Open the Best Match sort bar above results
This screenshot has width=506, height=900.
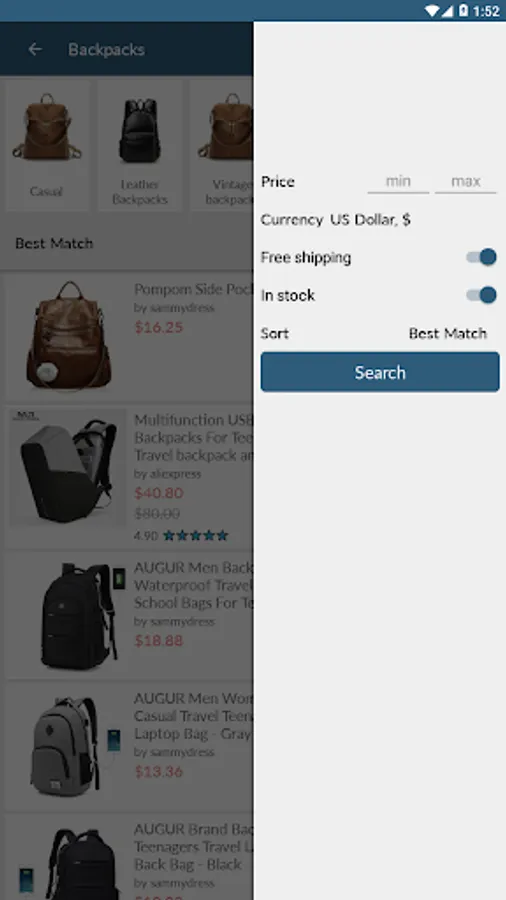coord(126,243)
